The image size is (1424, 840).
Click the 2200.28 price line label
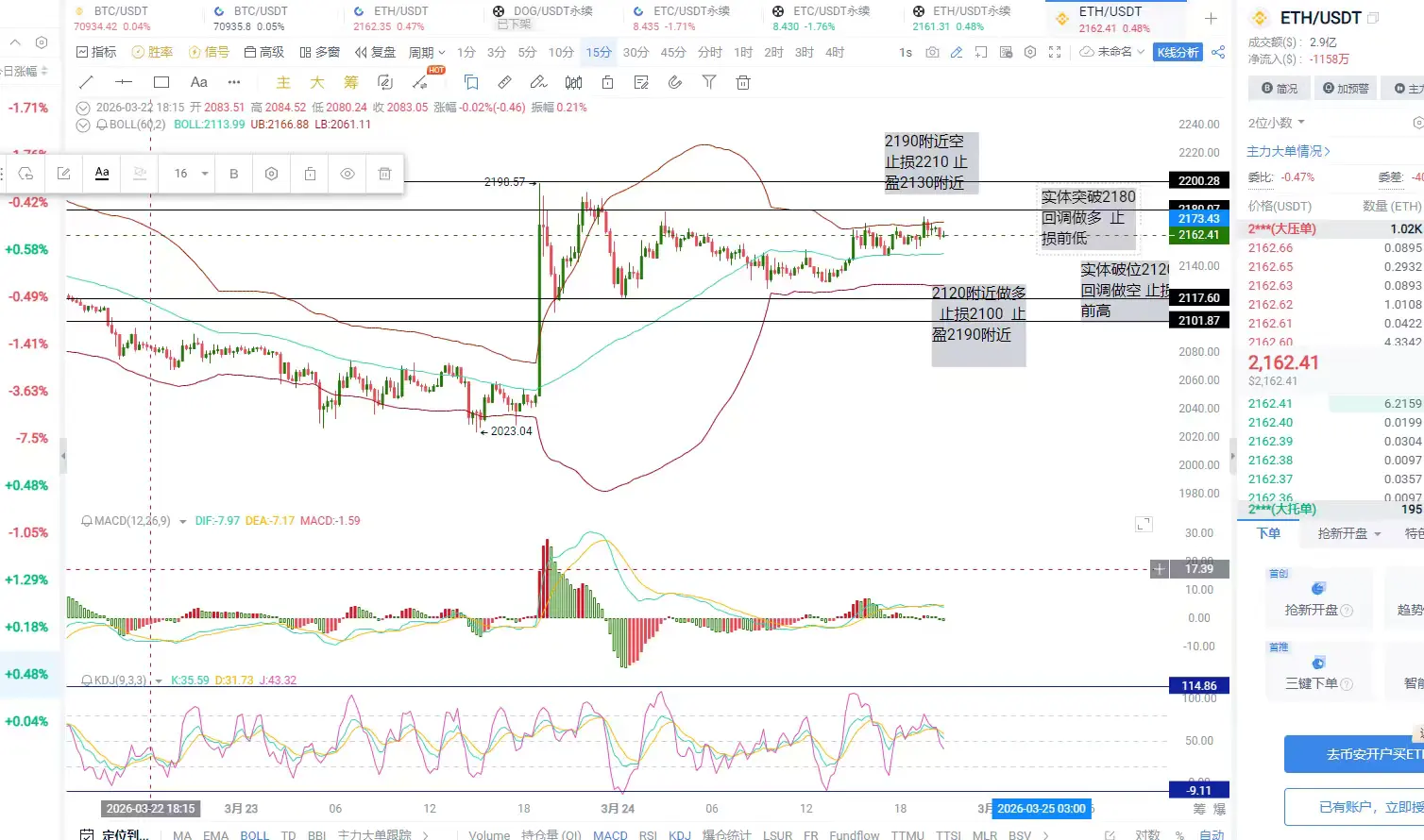tap(1199, 180)
